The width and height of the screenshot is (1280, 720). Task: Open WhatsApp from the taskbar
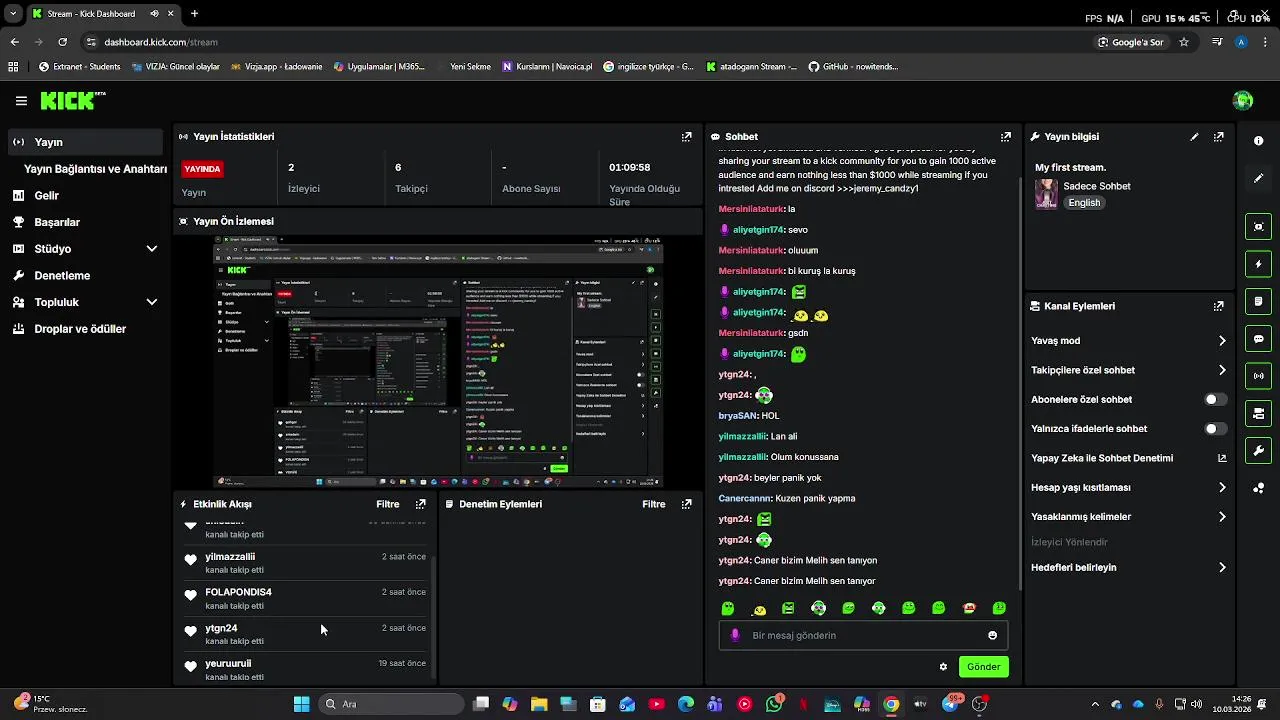coord(774,704)
